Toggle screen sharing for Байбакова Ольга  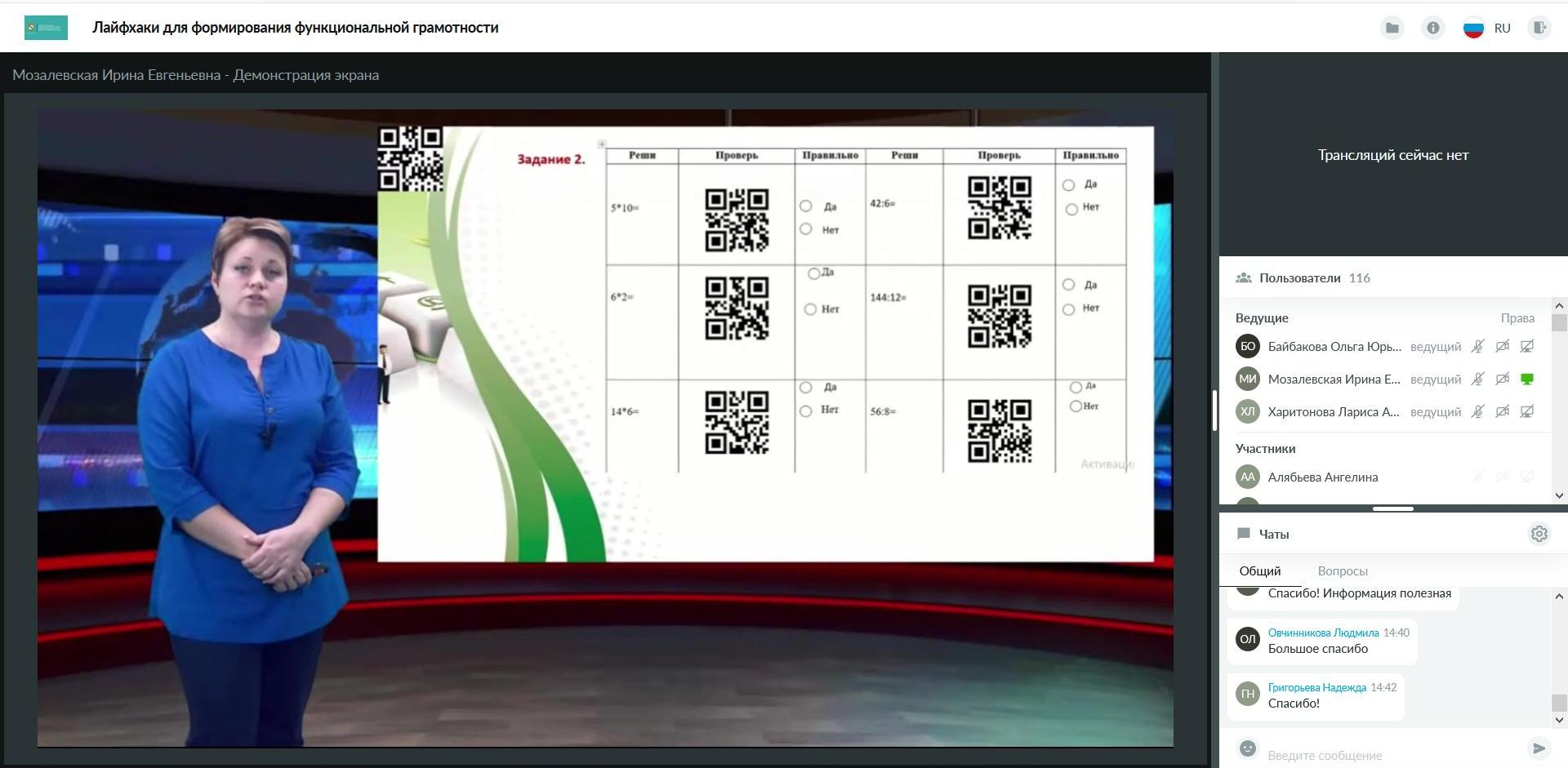point(1526,347)
